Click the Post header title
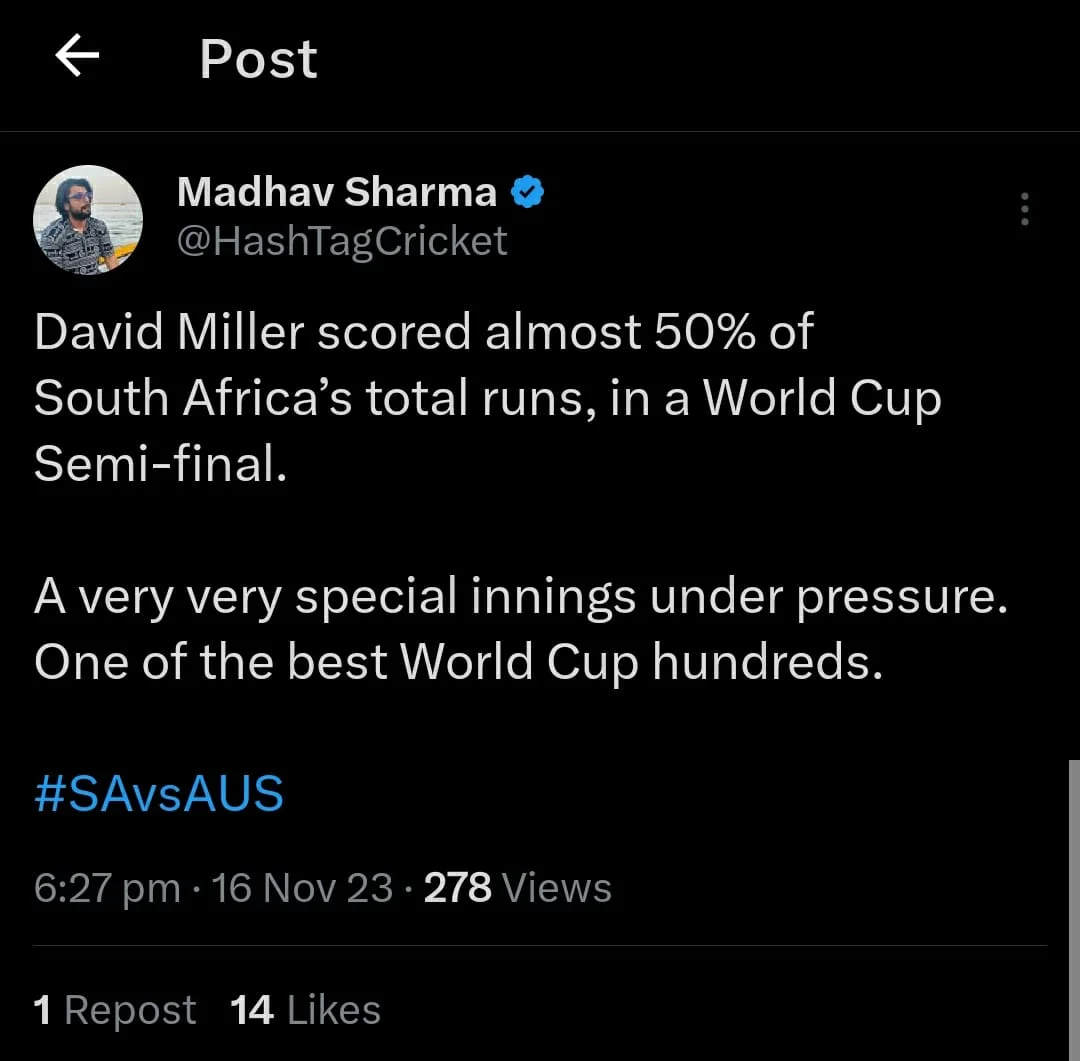This screenshot has width=1080, height=1061. [258, 59]
